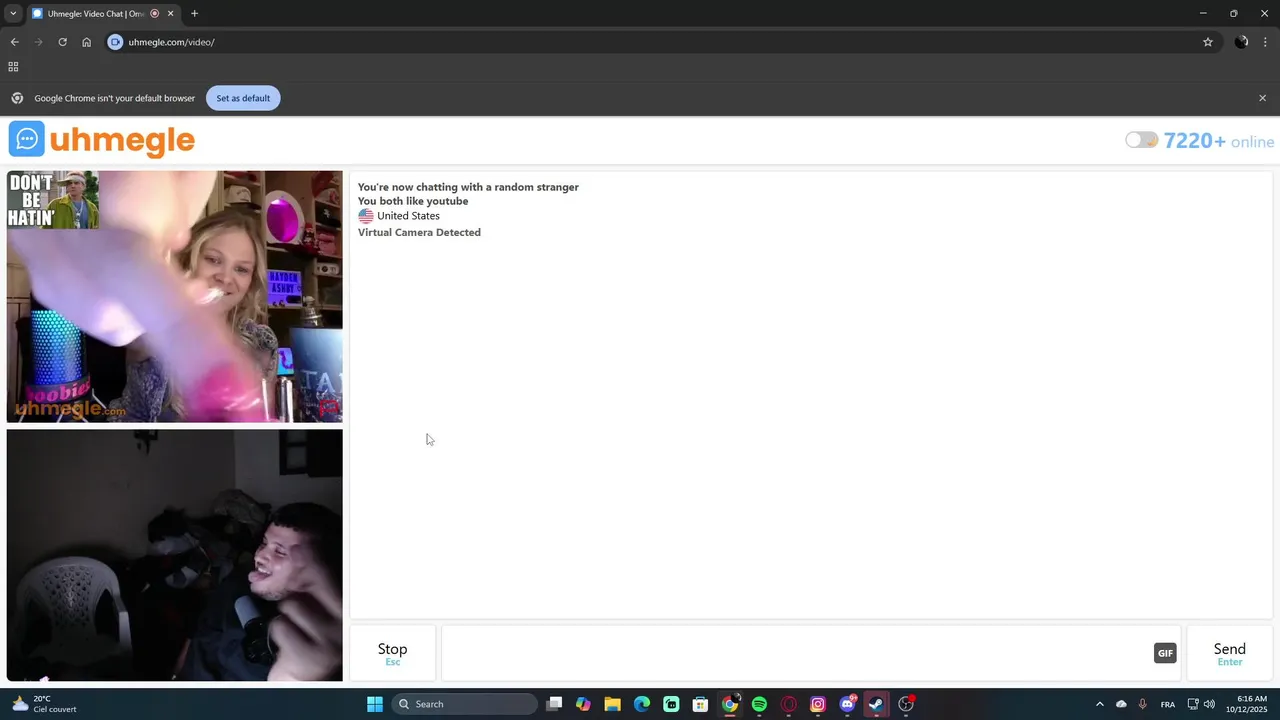Open Instagram from the taskbar
This screenshot has height=720, width=1280.
click(x=818, y=704)
